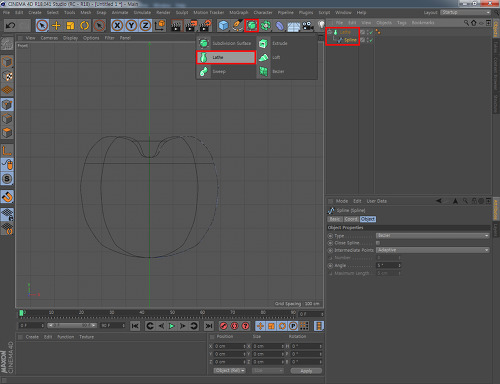The width and height of the screenshot is (500, 384).
Task: Click the Record Active Objects button
Action: [223, 326]
